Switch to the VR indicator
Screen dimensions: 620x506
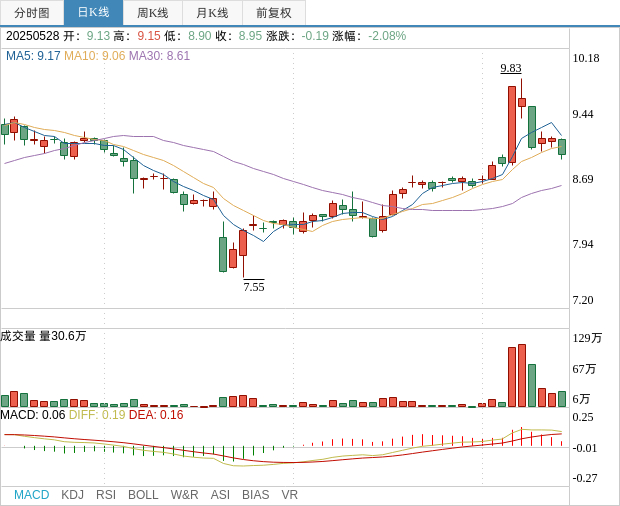289,495
